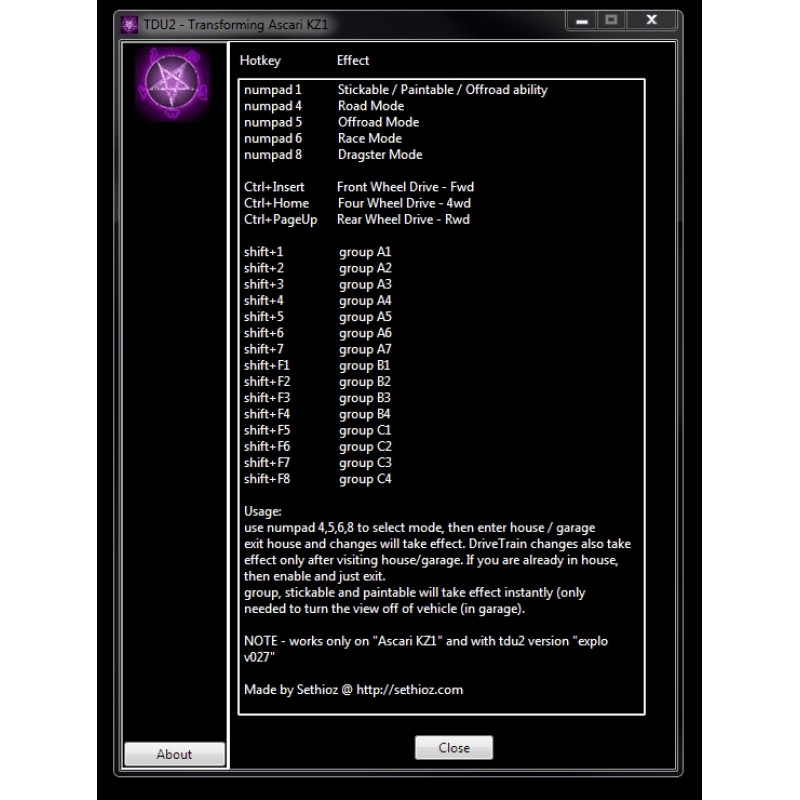This screenshot has width=800, height=800.
Task: Click the 'group A2' text
Action: point(365,269)
